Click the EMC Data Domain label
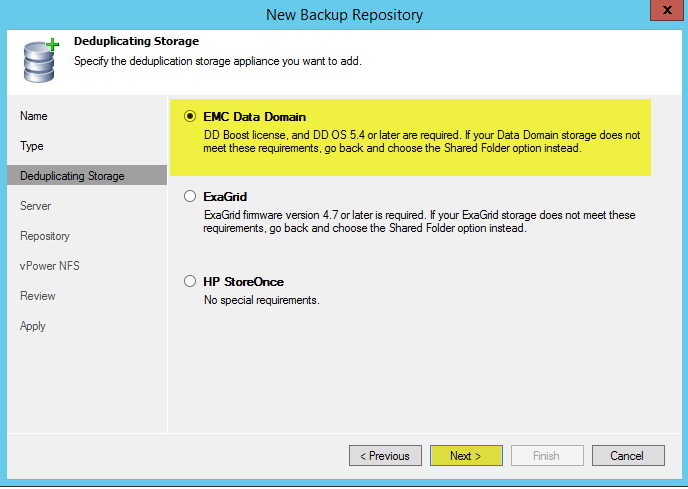The width and height of the screenshot is (688, 489). (x=254, y=117)
